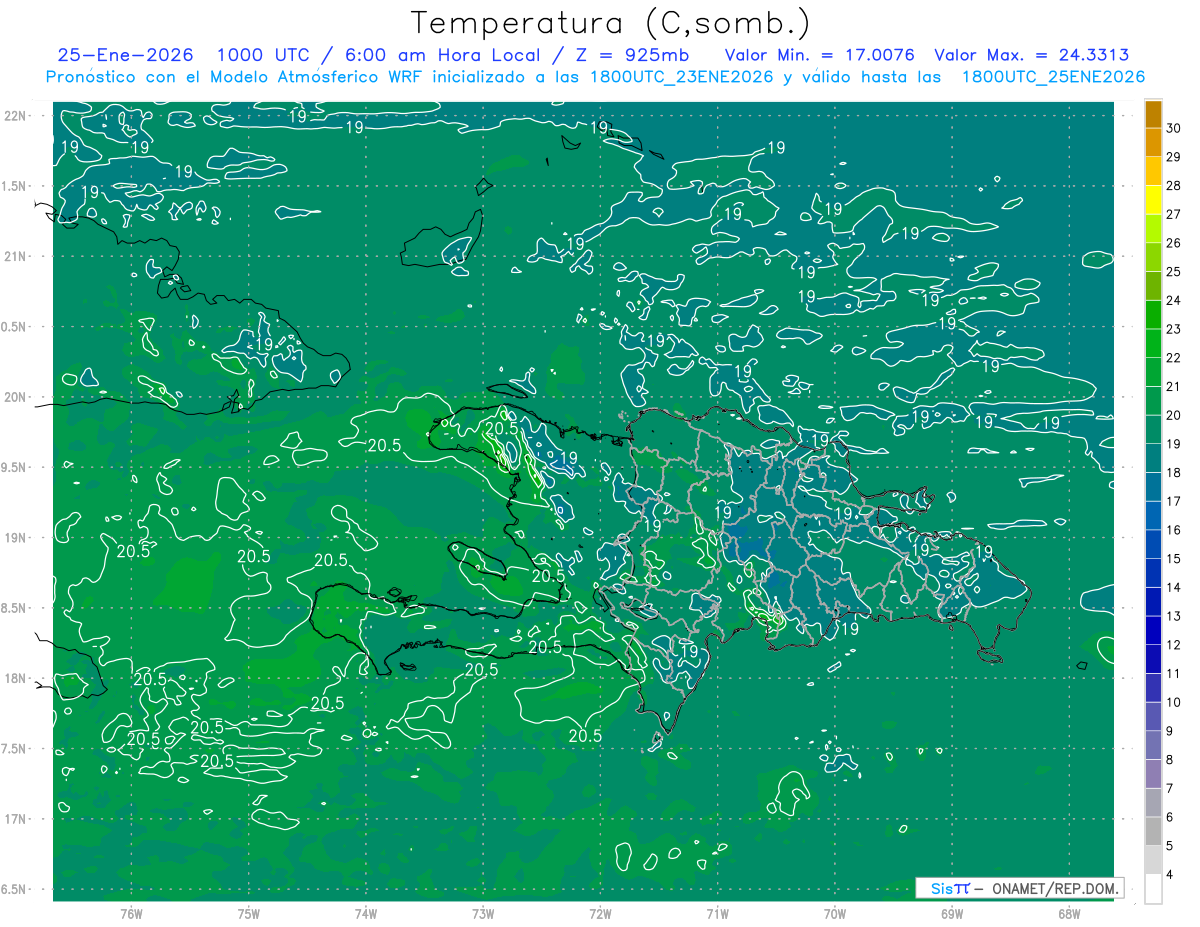Click the "ONAMET/REP.DOM." credit label
This screenshot has height=927, width=1200.
click(x=1055, y=889)
